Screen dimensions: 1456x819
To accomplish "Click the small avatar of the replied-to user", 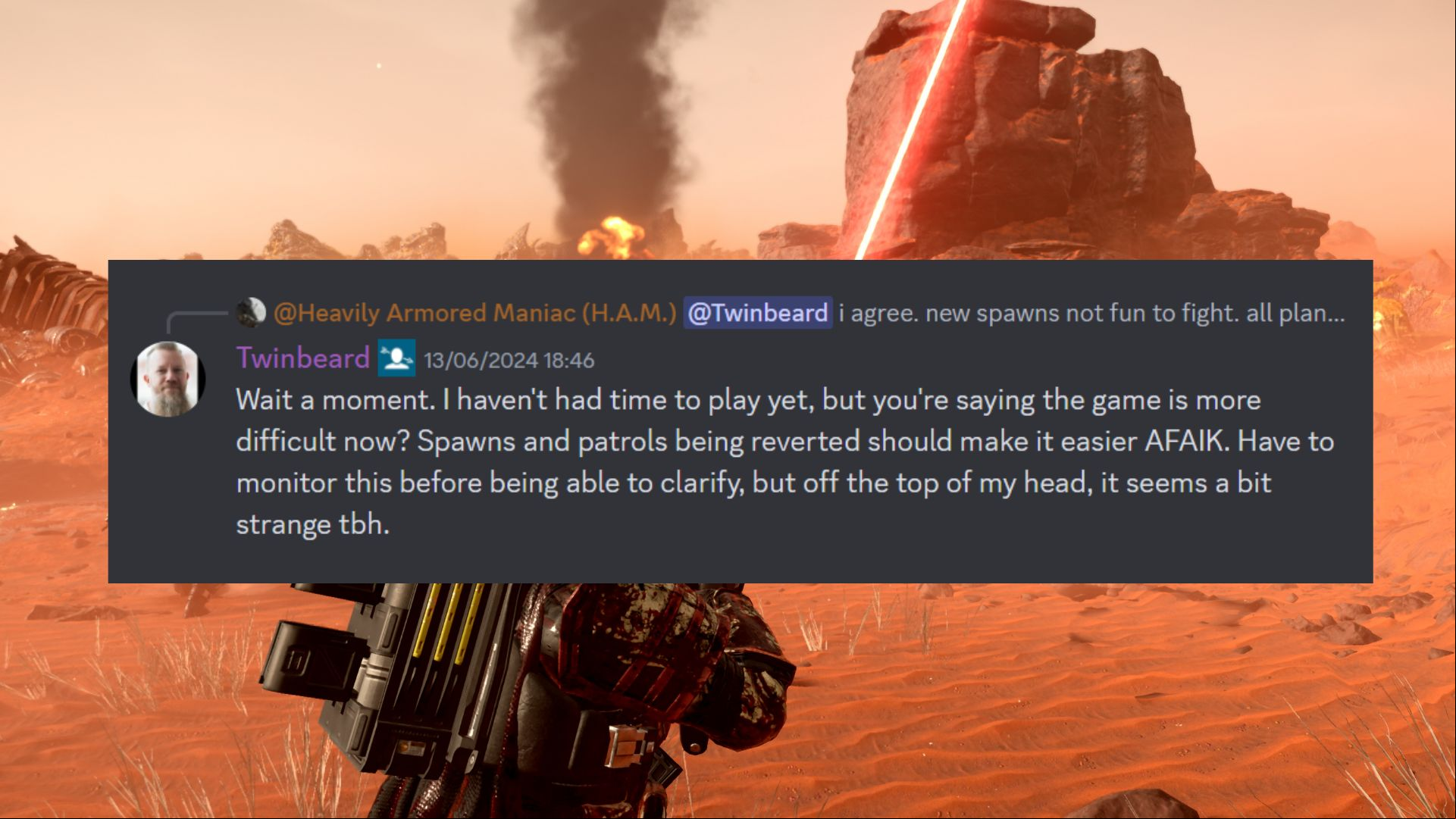I will tap(251, 312).
